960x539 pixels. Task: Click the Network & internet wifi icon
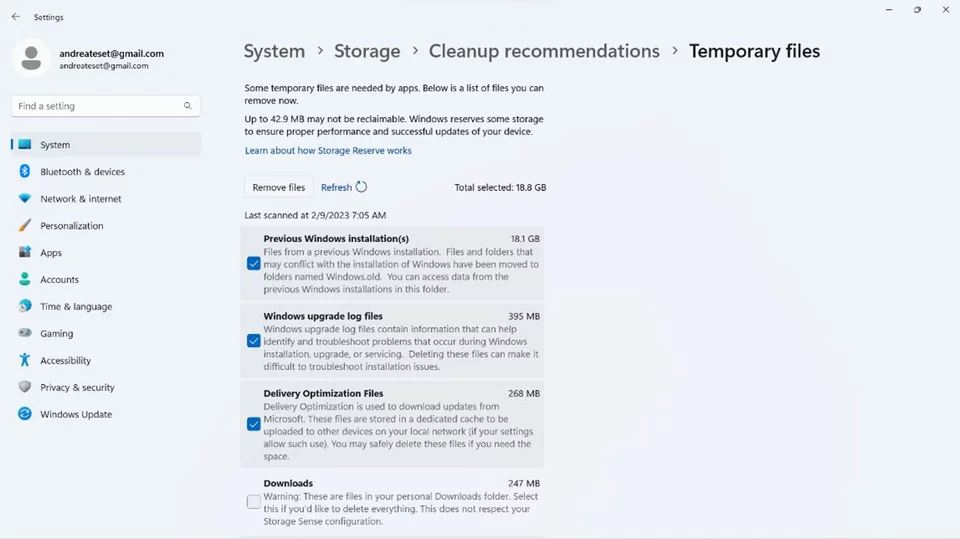(24, 198)
